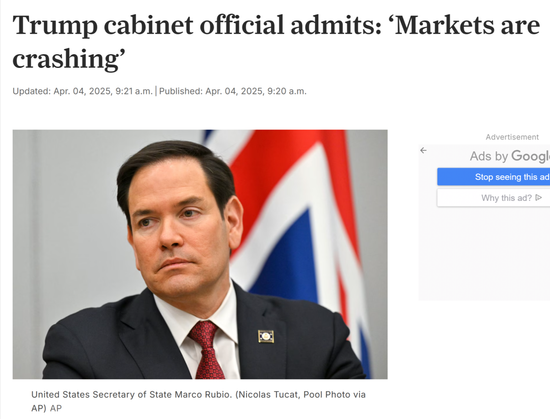Click the lapel pin in the photo
This screenshot has height=419, width=550.
[x=266, y=336]
